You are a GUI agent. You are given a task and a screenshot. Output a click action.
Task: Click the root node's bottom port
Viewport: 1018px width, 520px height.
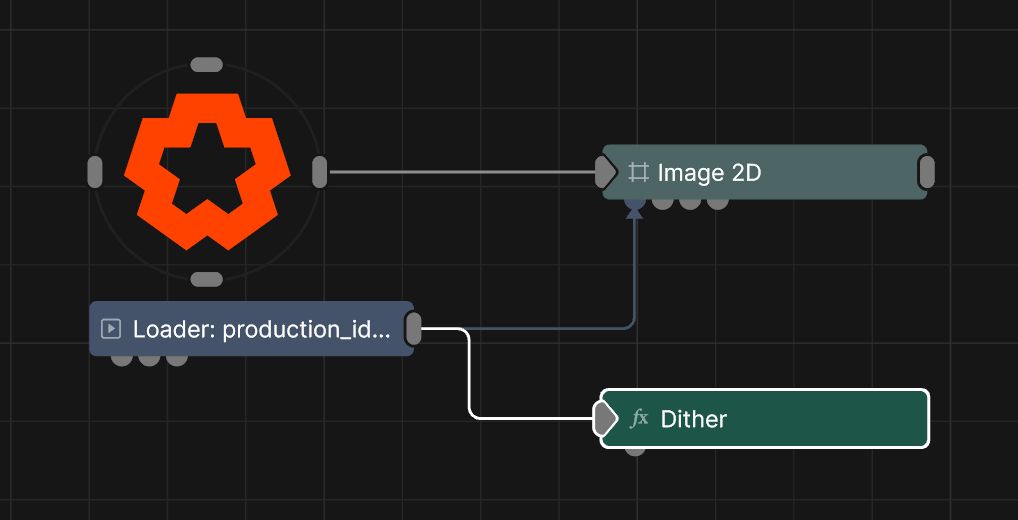(x=206, y=279)
